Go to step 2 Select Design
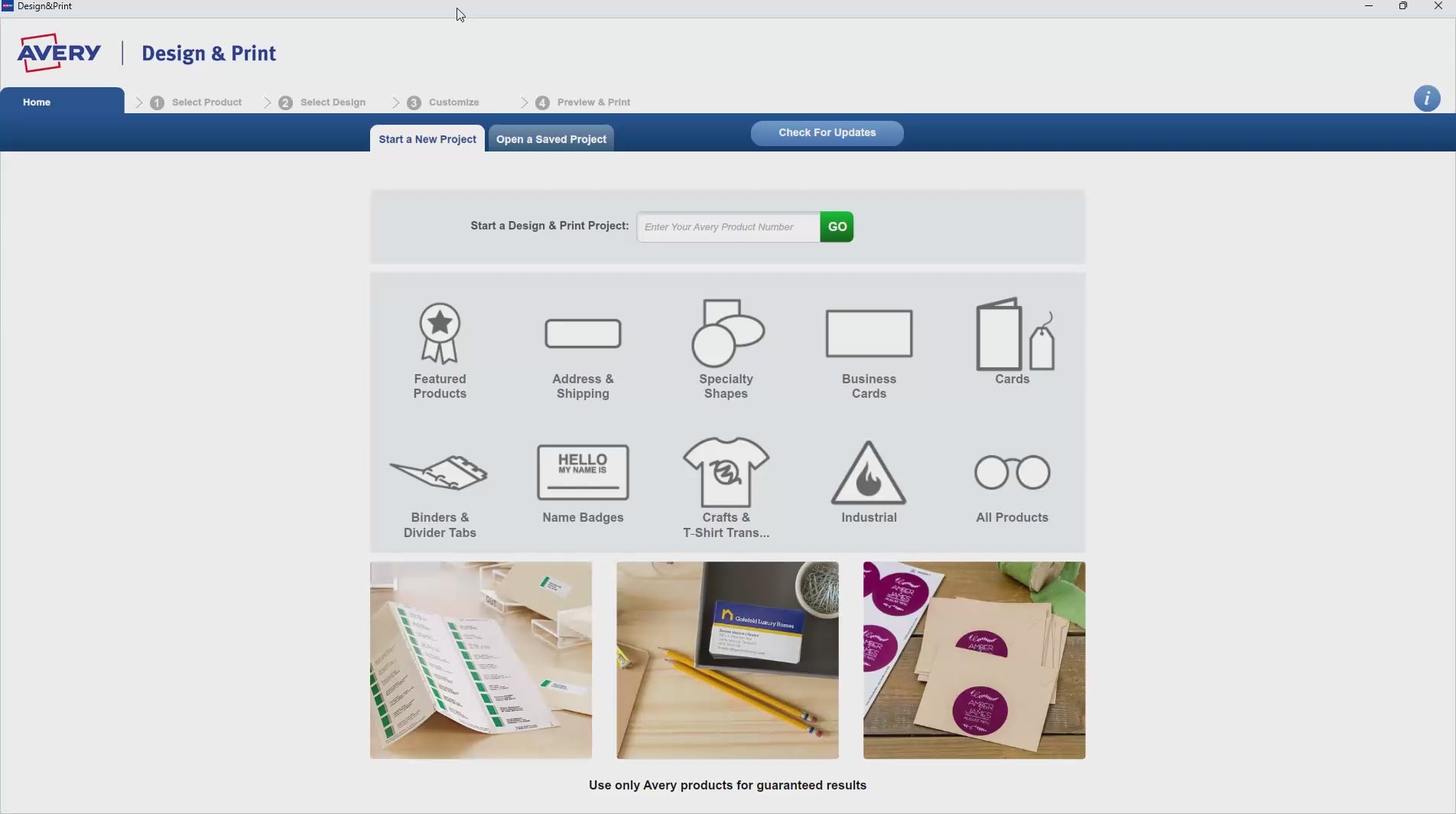Image resolution: width=1456 pixels, height=814 pixels. point(322,102)
